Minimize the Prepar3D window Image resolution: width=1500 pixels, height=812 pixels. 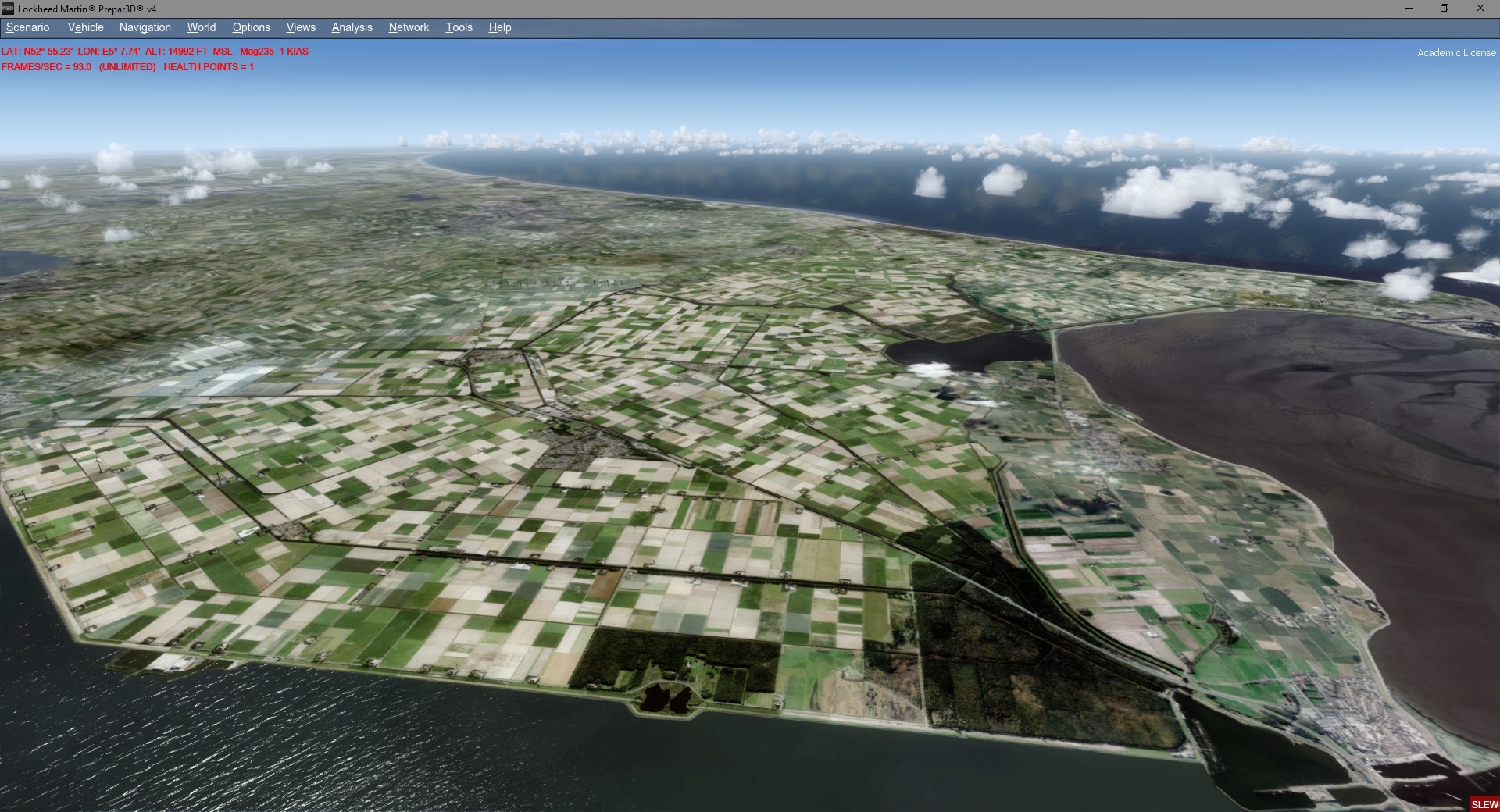pos(1409,9)
